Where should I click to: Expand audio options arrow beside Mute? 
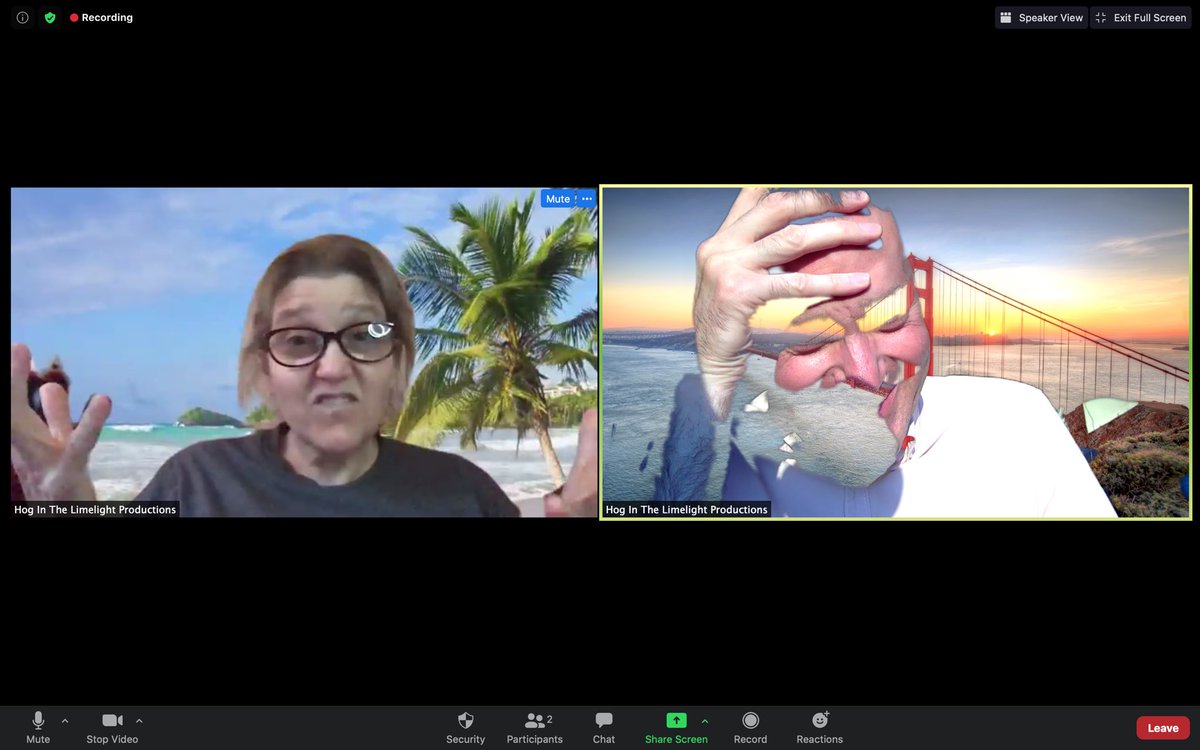[65, 720]
